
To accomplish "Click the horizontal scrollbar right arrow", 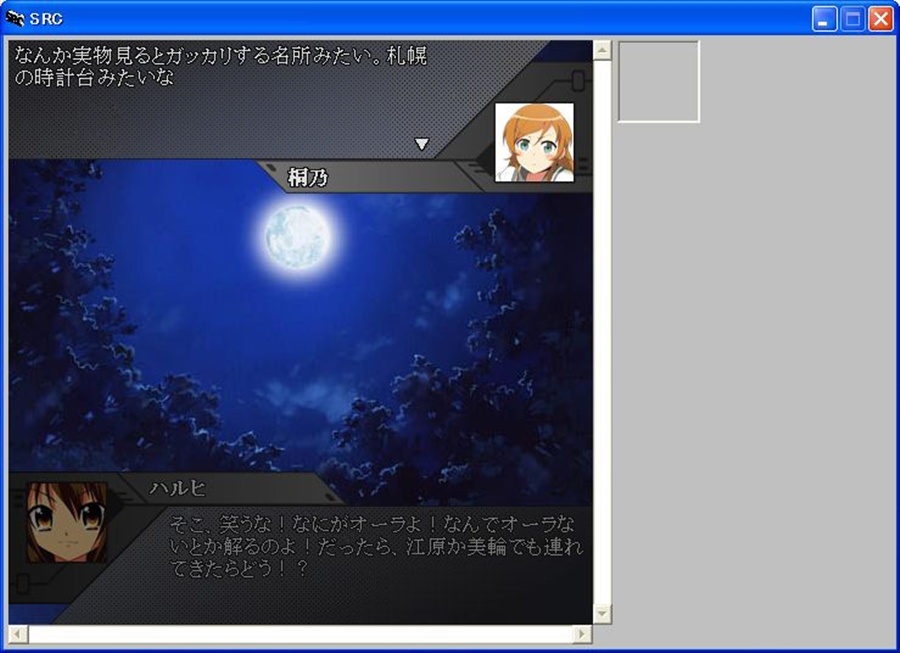I will (583, 634).
